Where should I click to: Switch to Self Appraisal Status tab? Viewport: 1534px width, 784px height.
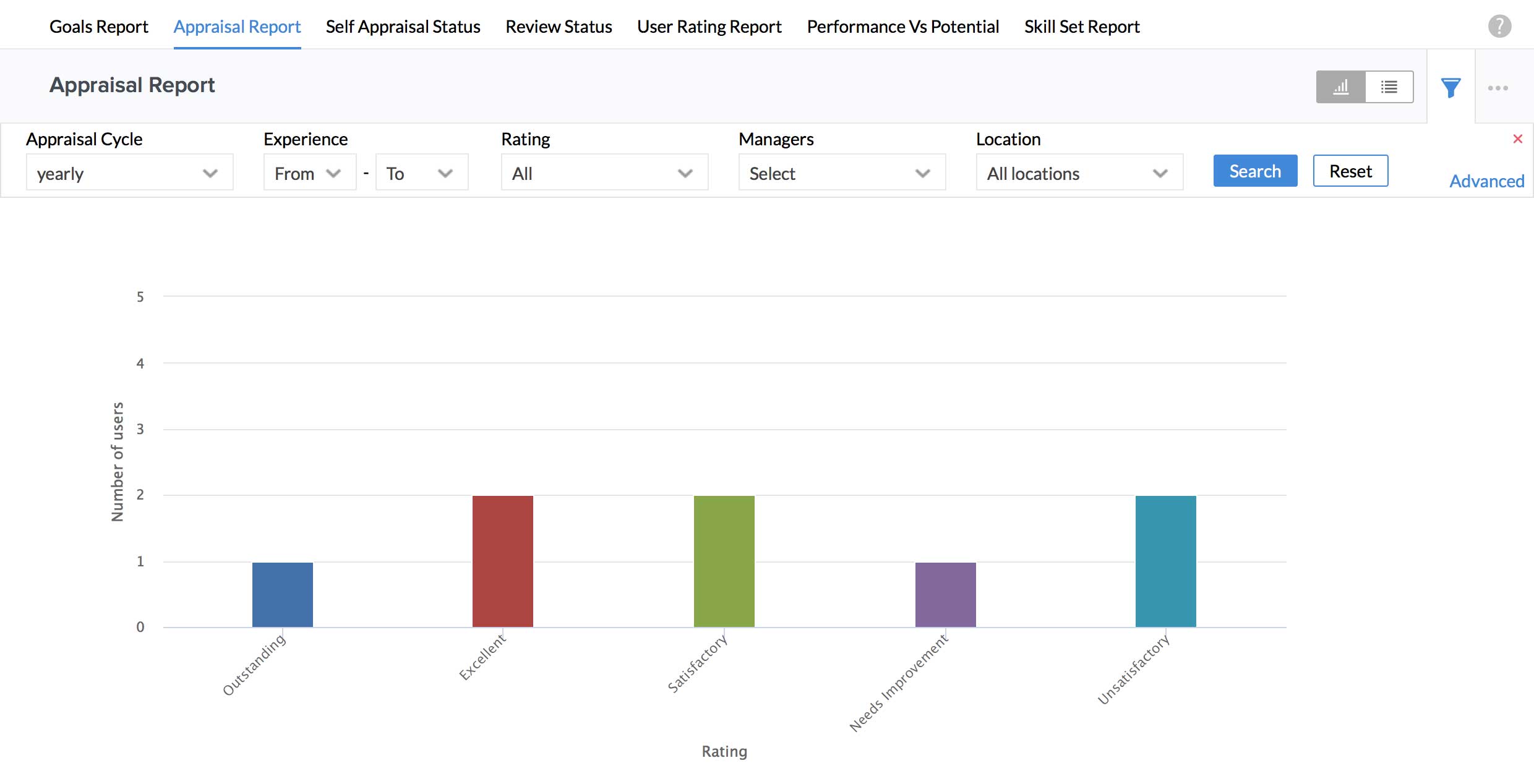(x=403, y=27)
